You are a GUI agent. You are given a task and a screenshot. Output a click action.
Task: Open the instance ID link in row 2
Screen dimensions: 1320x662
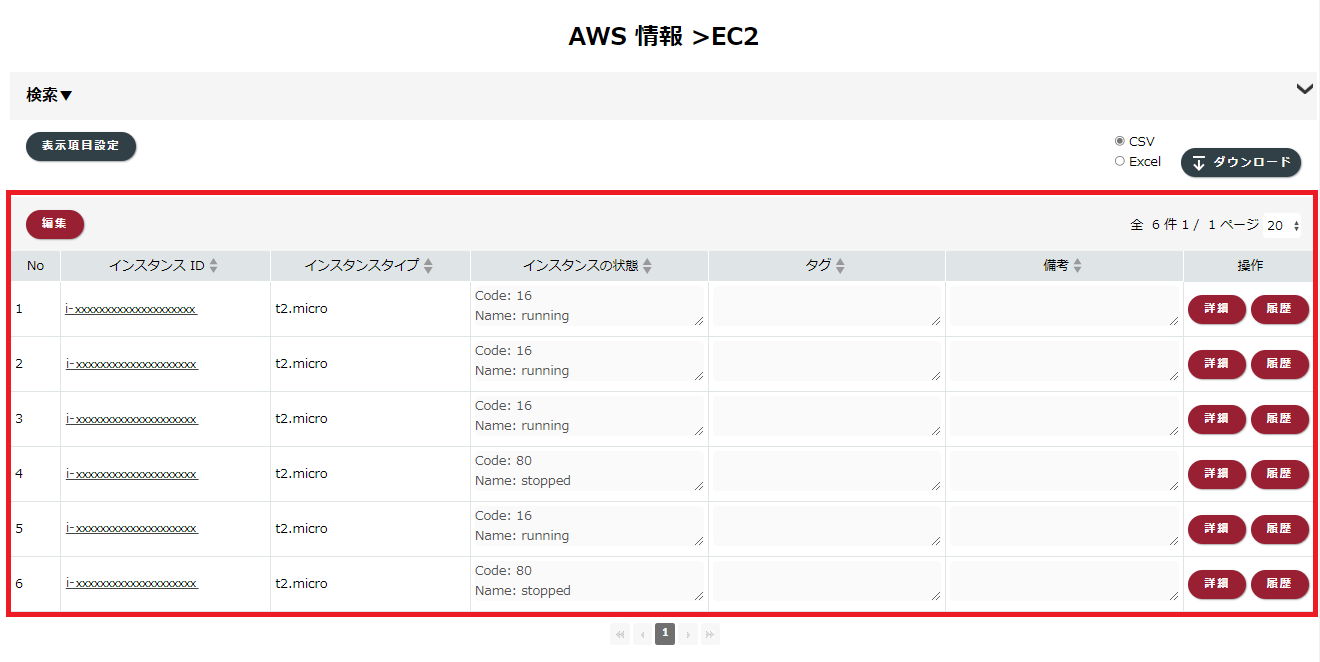(x=131, y=364)
